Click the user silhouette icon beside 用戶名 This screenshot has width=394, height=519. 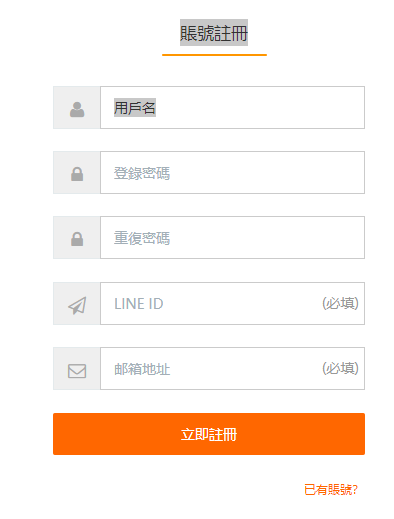77,109
